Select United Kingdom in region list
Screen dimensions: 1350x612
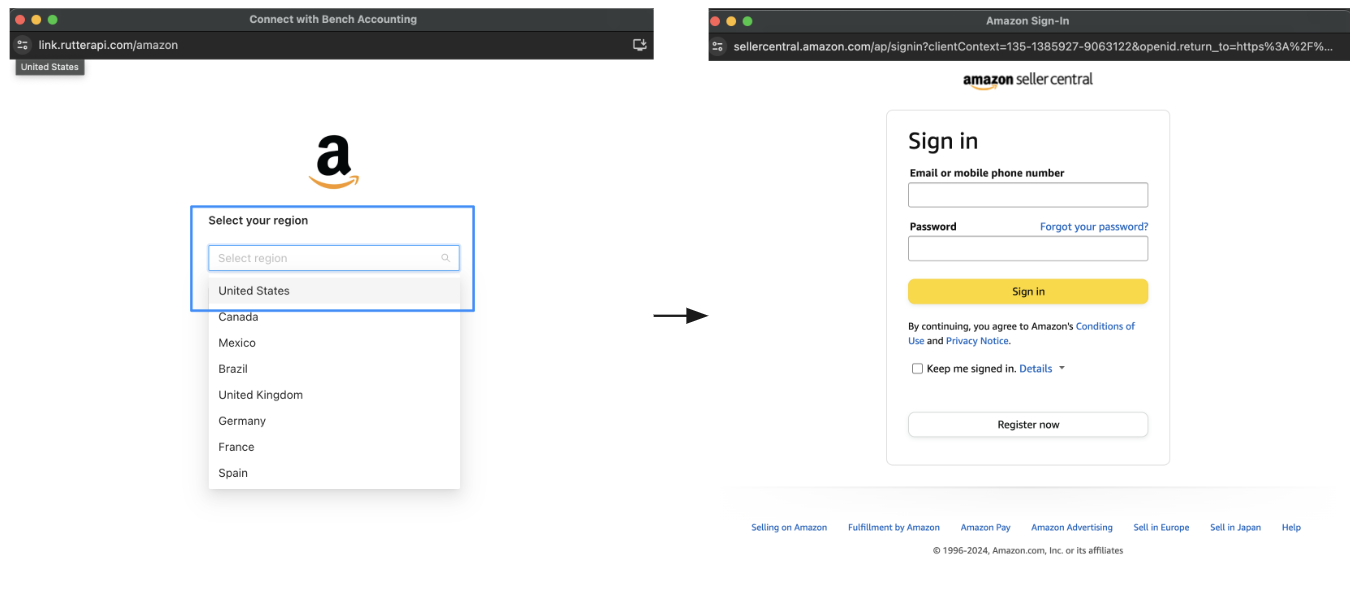coord(334,395)
